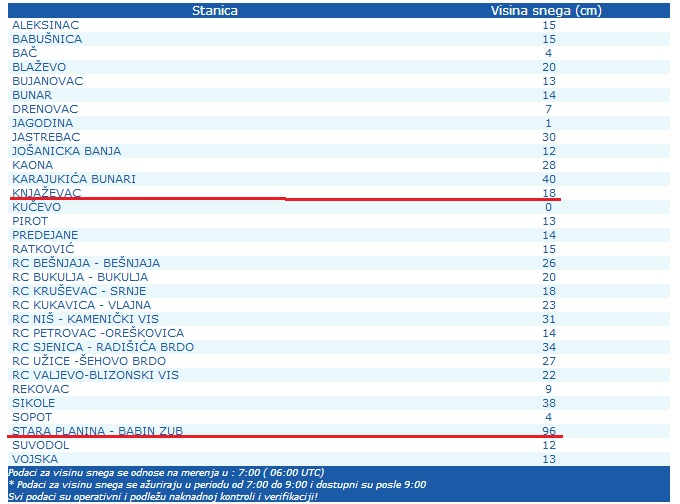Select RC BUKULJA - BUKULJA station

(x=80, y=277)
